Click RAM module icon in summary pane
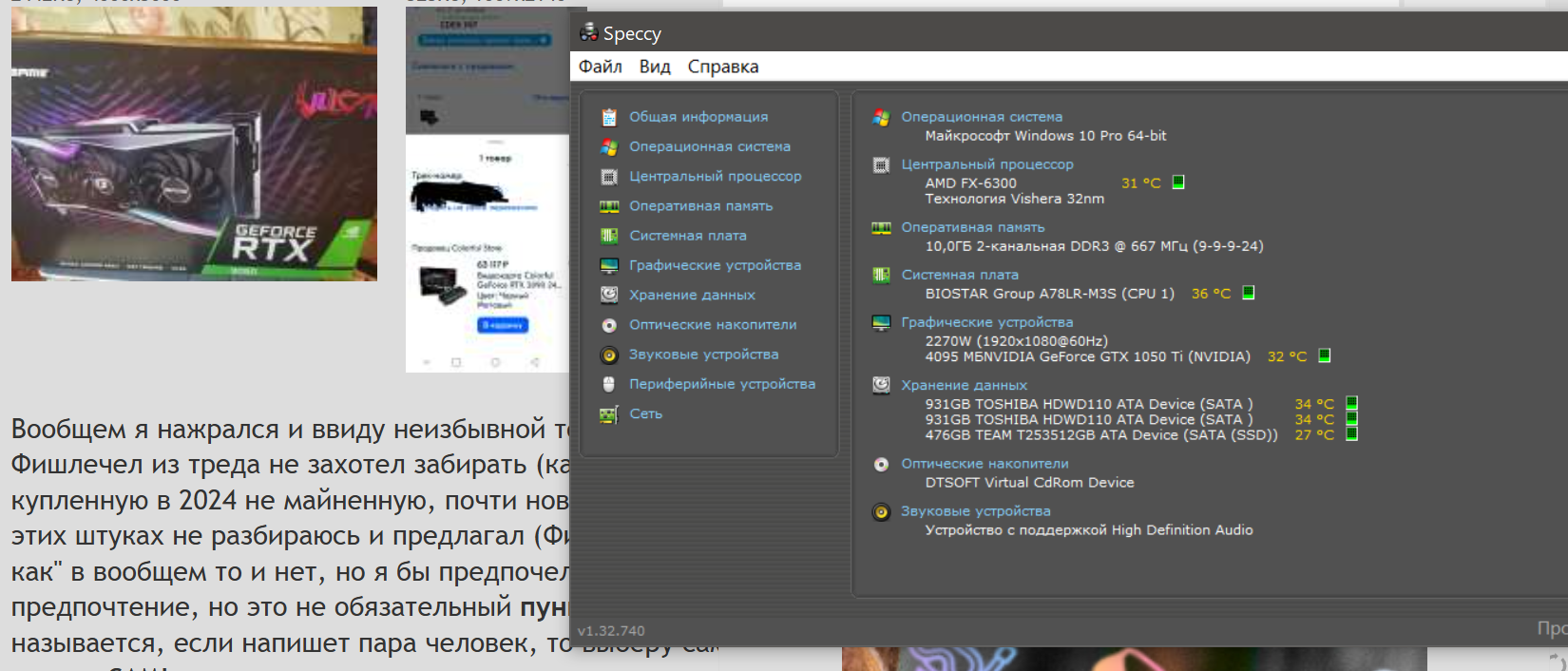 point(881,228)
